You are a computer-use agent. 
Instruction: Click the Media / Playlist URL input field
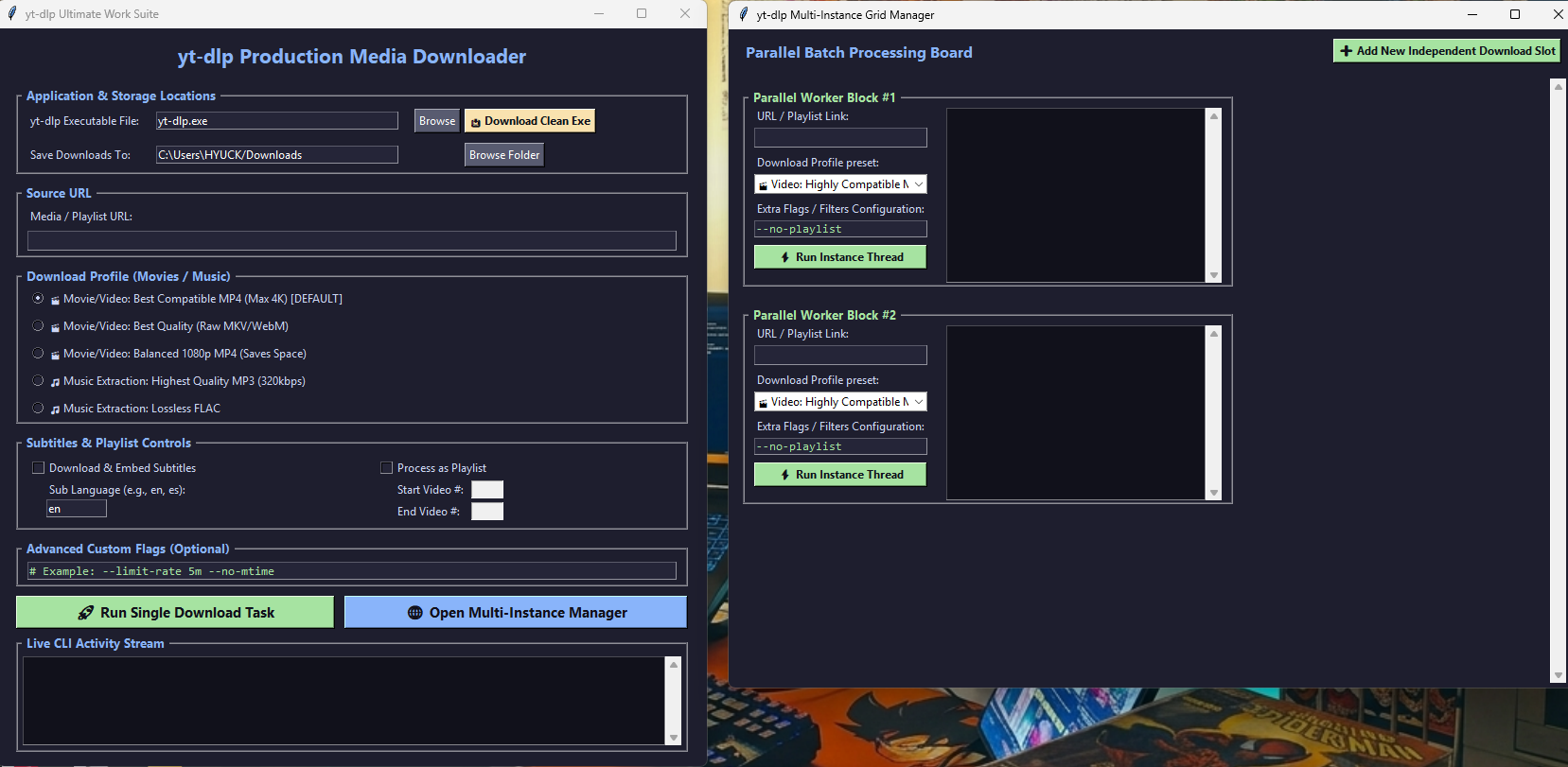352,241
